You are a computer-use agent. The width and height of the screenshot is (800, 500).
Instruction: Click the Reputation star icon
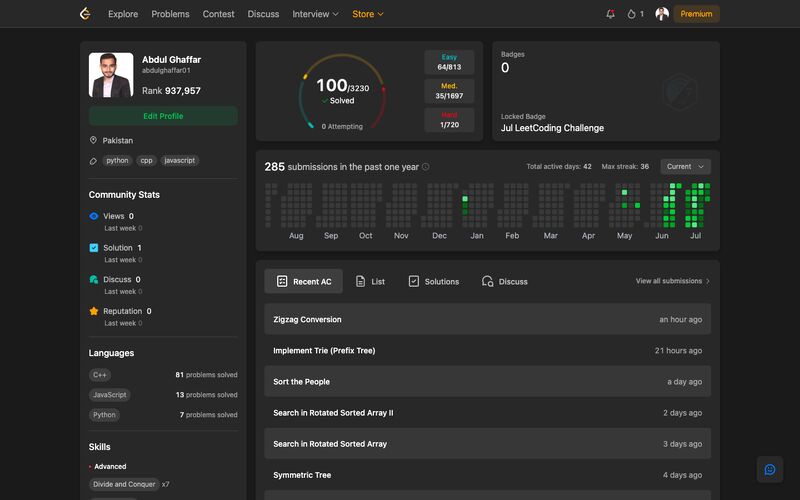[94, 311]
